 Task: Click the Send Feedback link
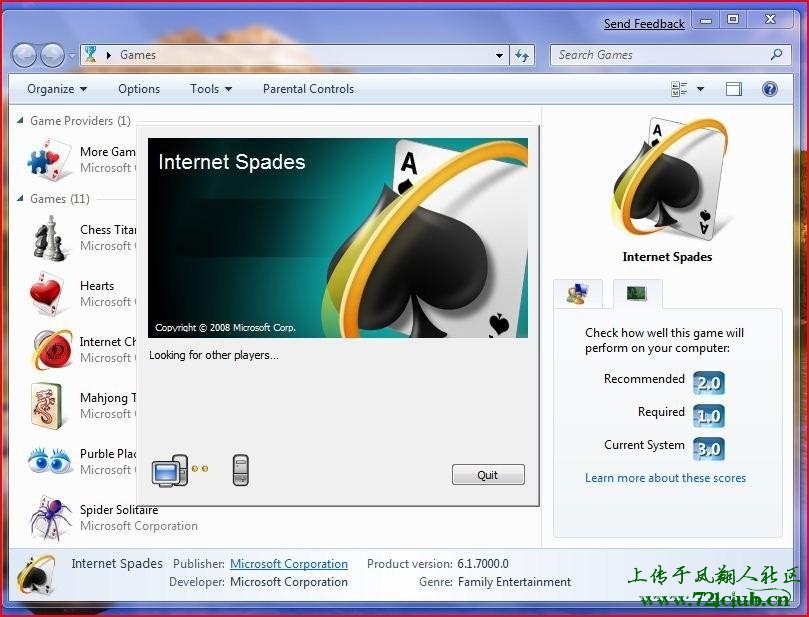[x=644, y=24]
